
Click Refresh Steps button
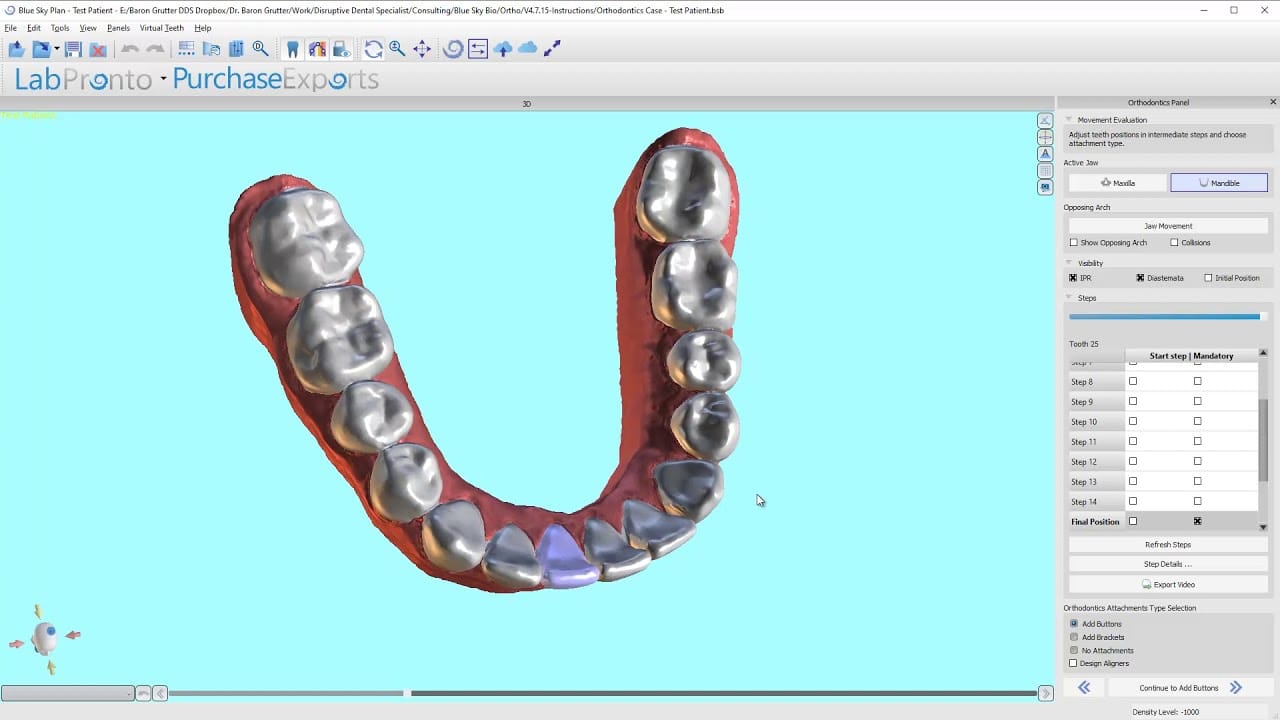click(x=1168, y=545)
